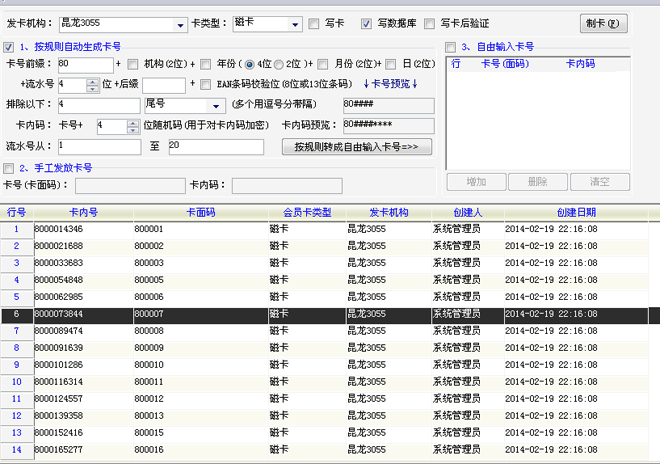Image resolution: width=660 pixels, height=464 pixels.
Task: Select cell 8000014346
Action: click(x=83, y=229)
